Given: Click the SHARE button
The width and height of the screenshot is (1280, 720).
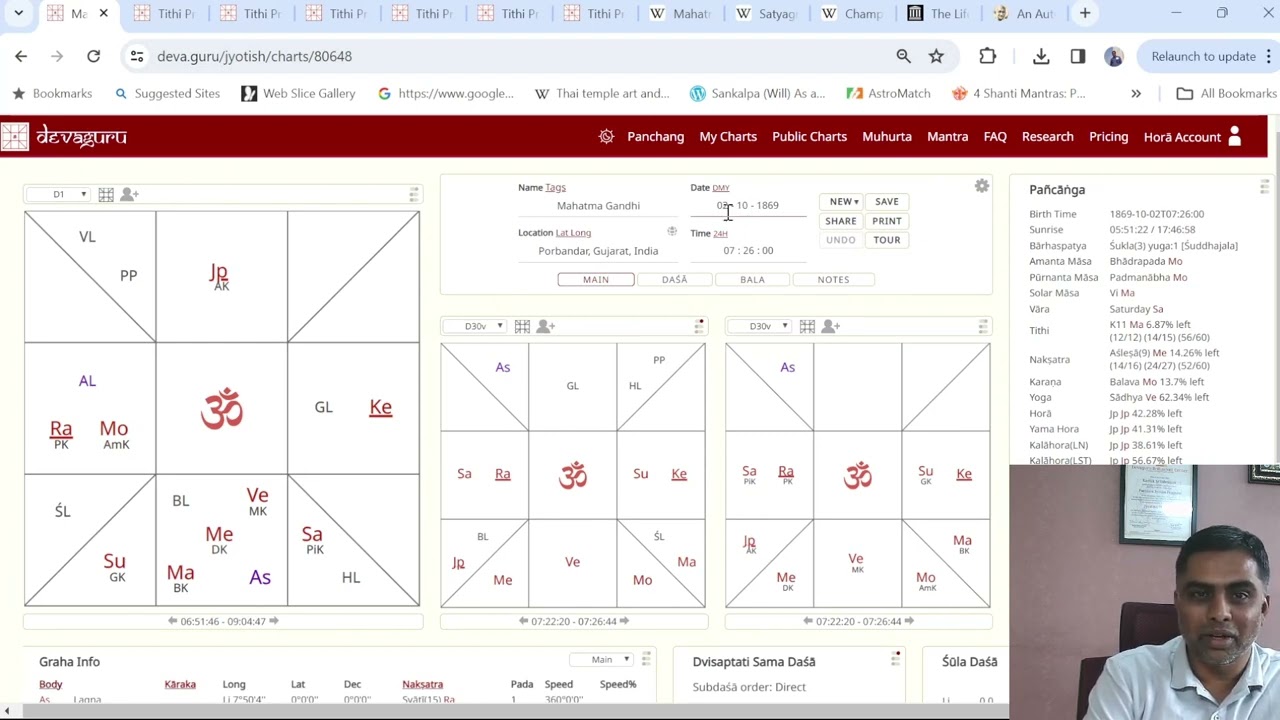Looking at the screenshot, I should click(x=841, y=221).
